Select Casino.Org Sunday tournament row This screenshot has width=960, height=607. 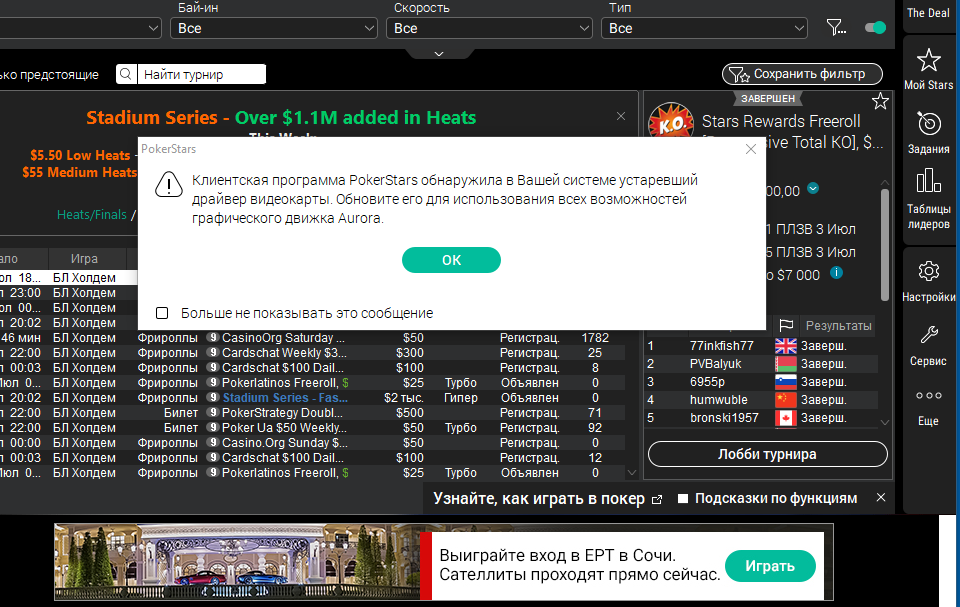312,443
